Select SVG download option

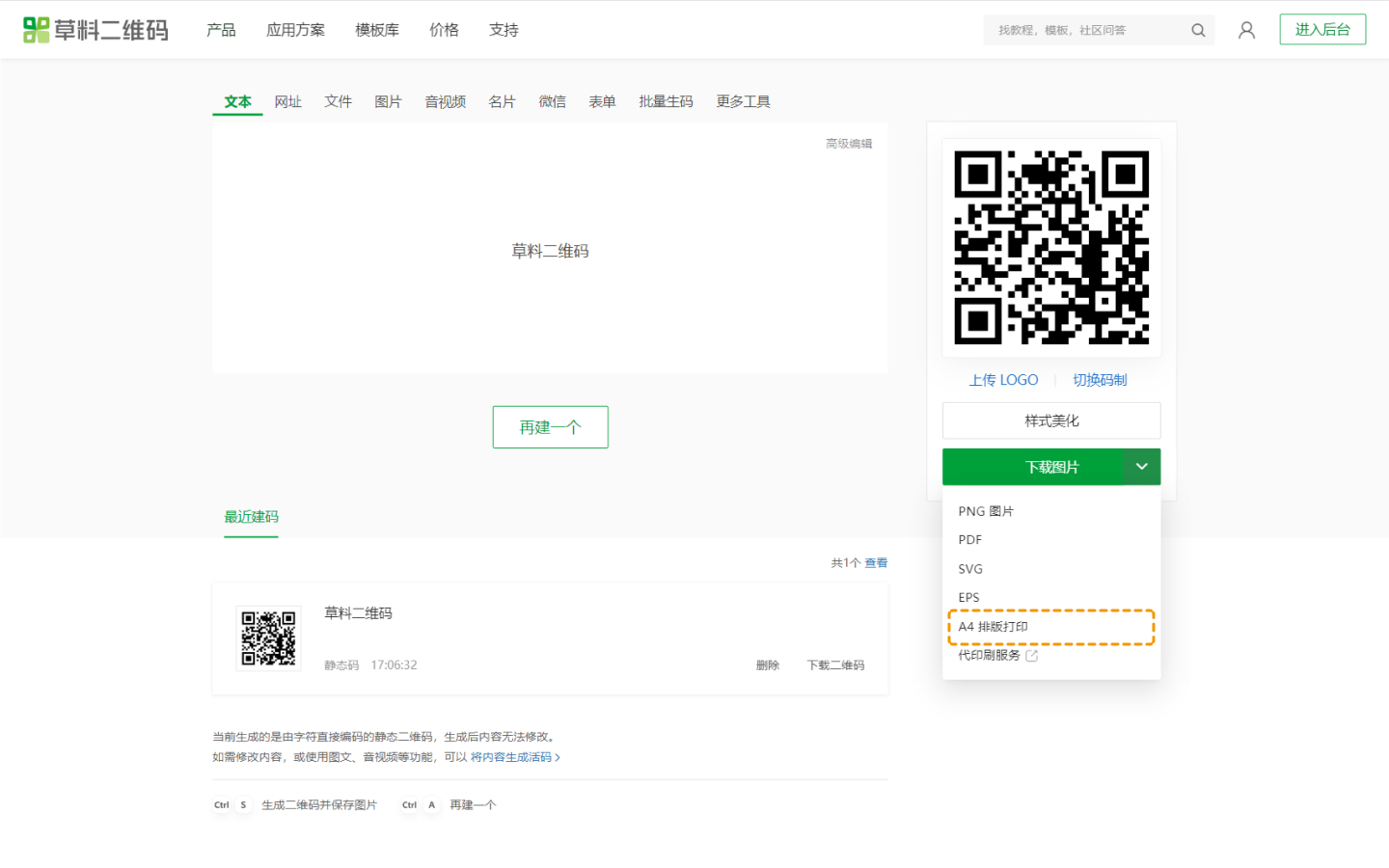[x=970, y=569]
